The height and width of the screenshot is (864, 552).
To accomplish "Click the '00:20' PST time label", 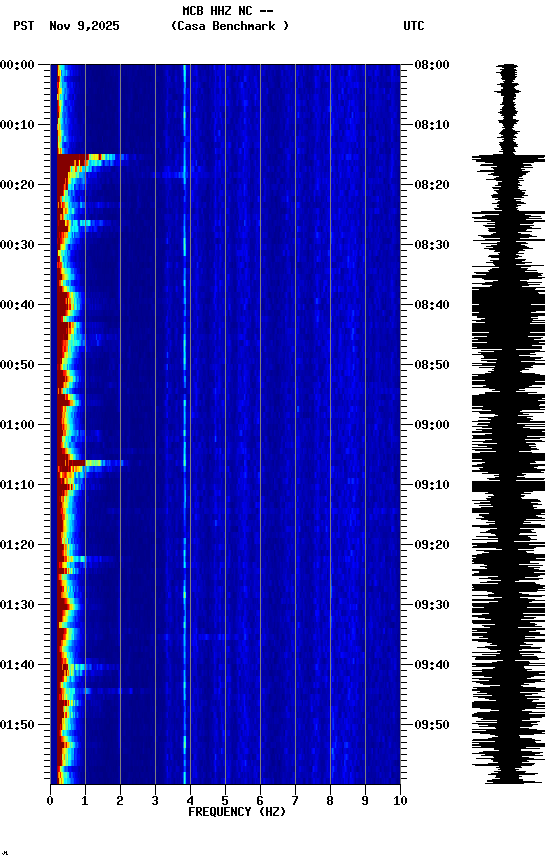I will tap(17, 185).
